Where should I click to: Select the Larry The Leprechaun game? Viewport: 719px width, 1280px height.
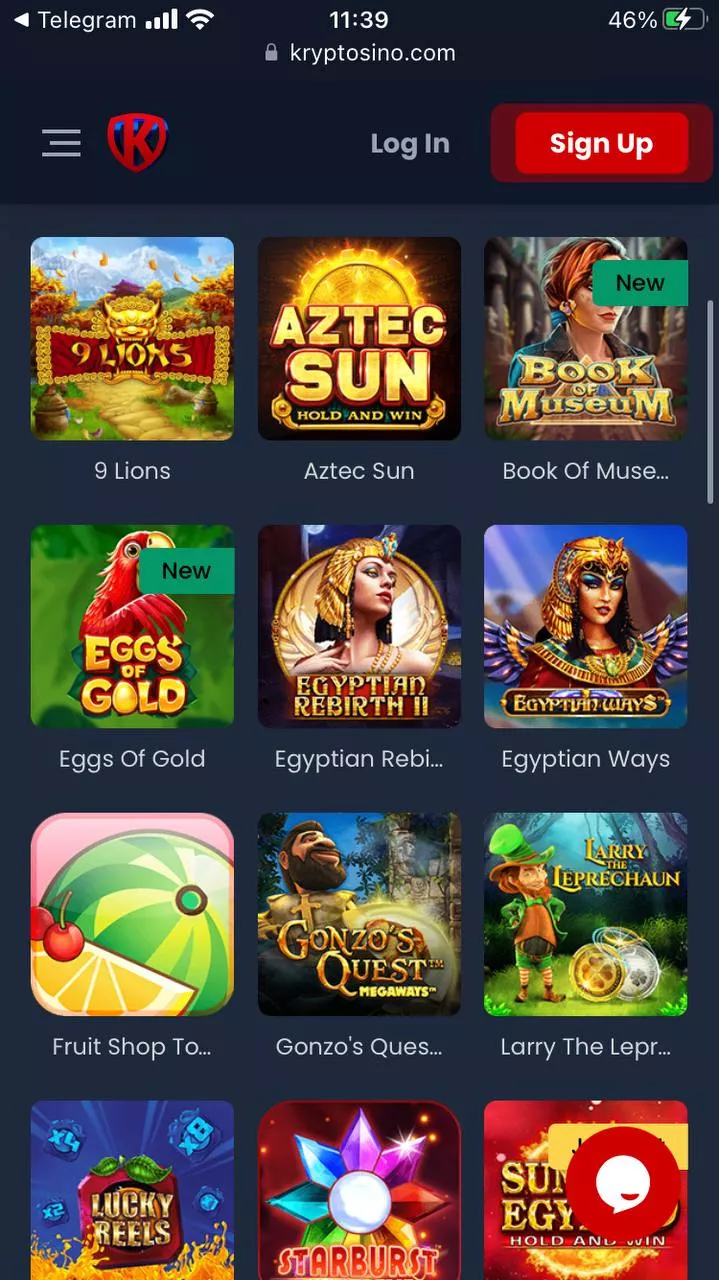coord(586,914)
